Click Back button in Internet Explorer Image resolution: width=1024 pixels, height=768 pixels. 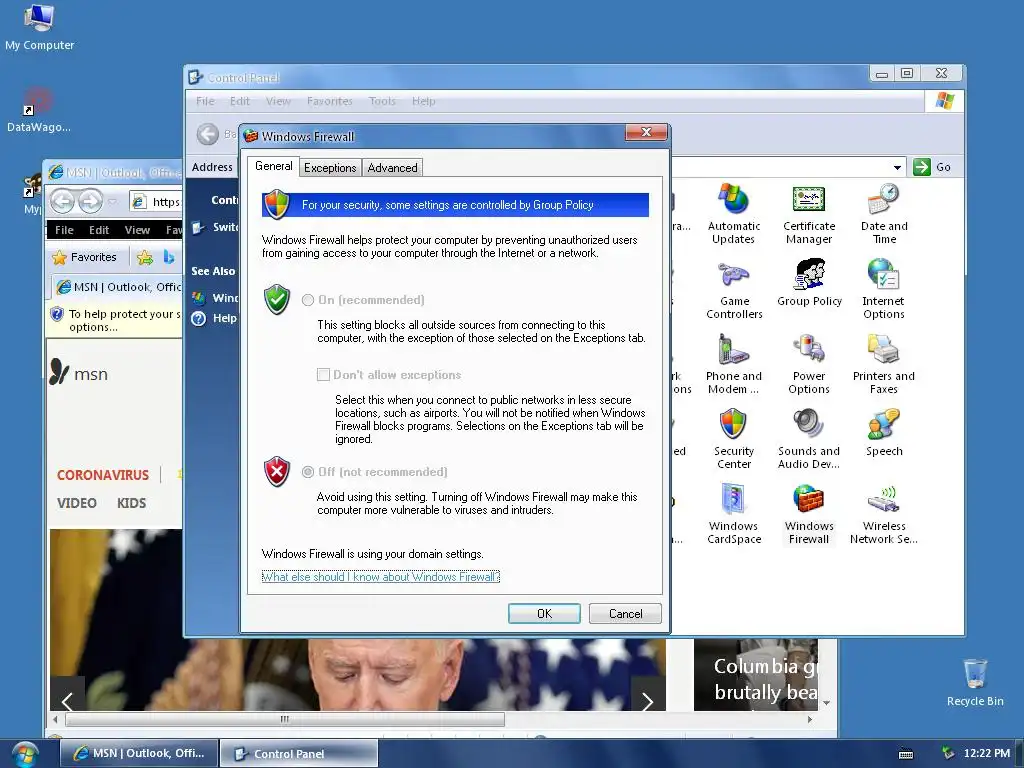(x=62, y=201)
